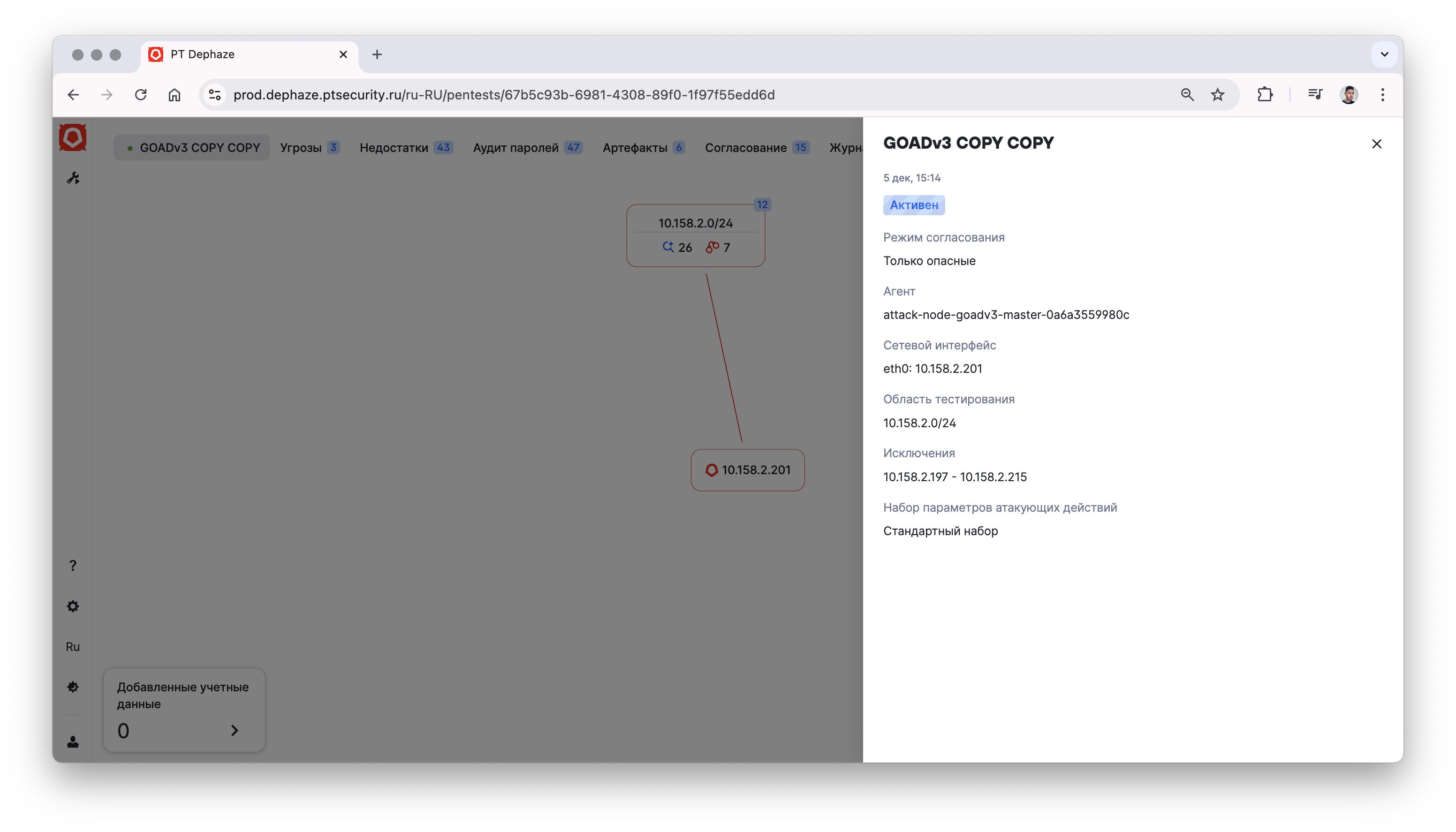Click the bug icon in sidebar
The height and width of the screenshot is (832, 1456).
click(x=73, y=687)
